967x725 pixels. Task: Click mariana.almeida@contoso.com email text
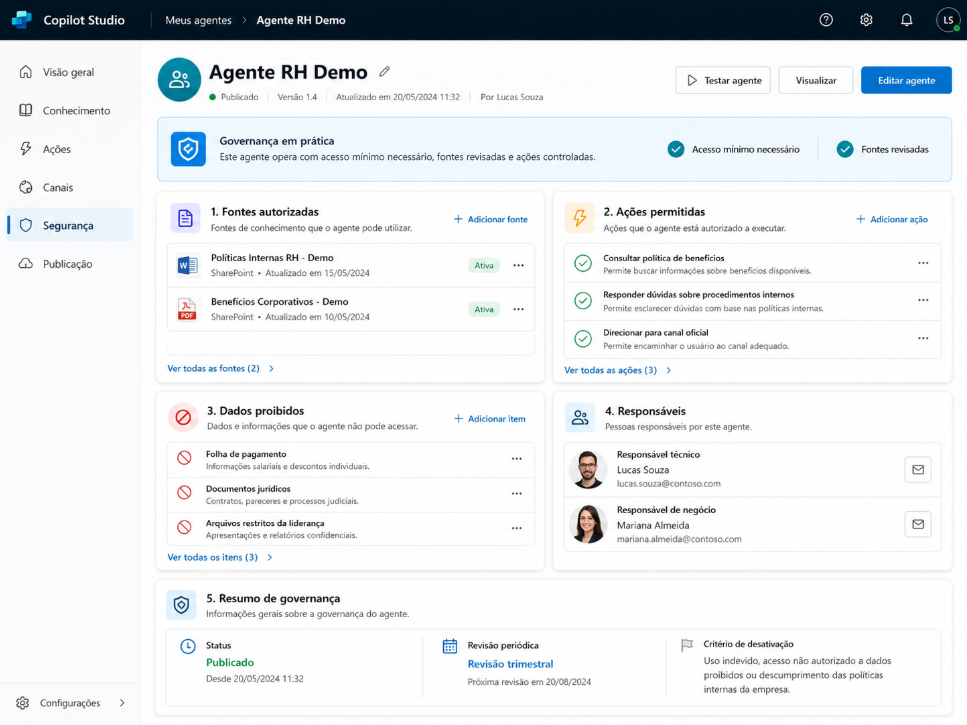point(679,539)
